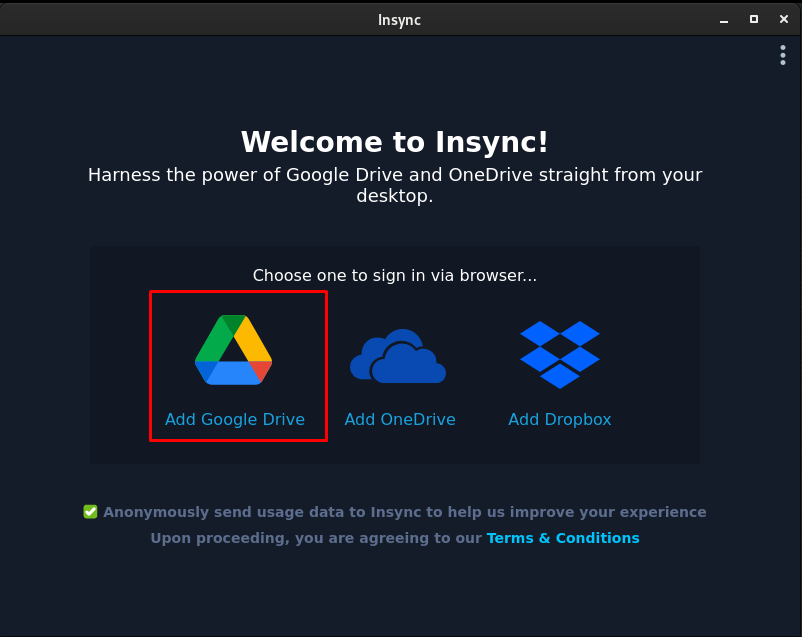Click the Welcome to Insync! heading
Screen dimensions: 802x637
pyautogui.click(x=394, y=142)
